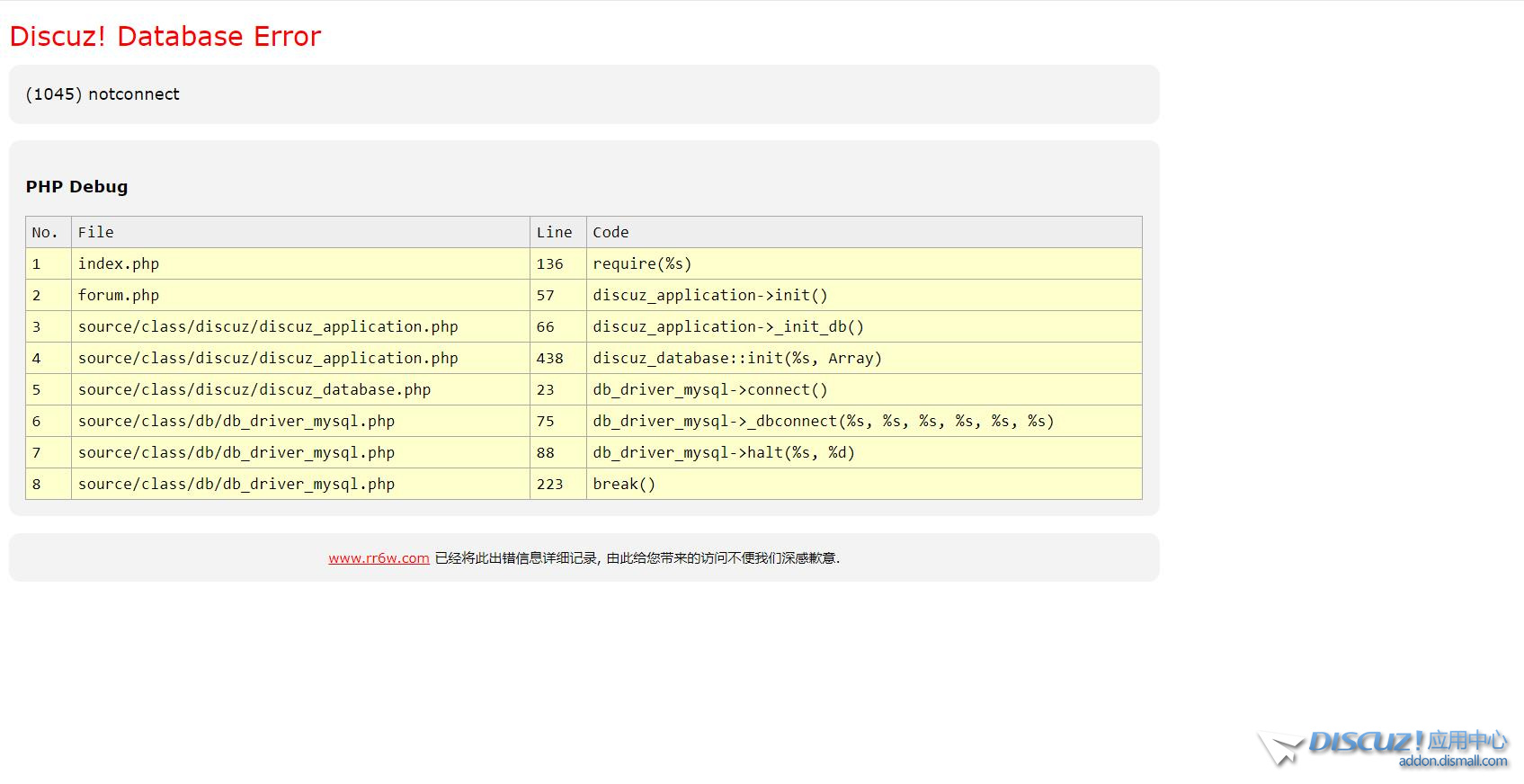Click the db_driver_mysql->halt(%s, %d) code cell
This screenshot has width=1524, height=784.
(x=864, y=452)
